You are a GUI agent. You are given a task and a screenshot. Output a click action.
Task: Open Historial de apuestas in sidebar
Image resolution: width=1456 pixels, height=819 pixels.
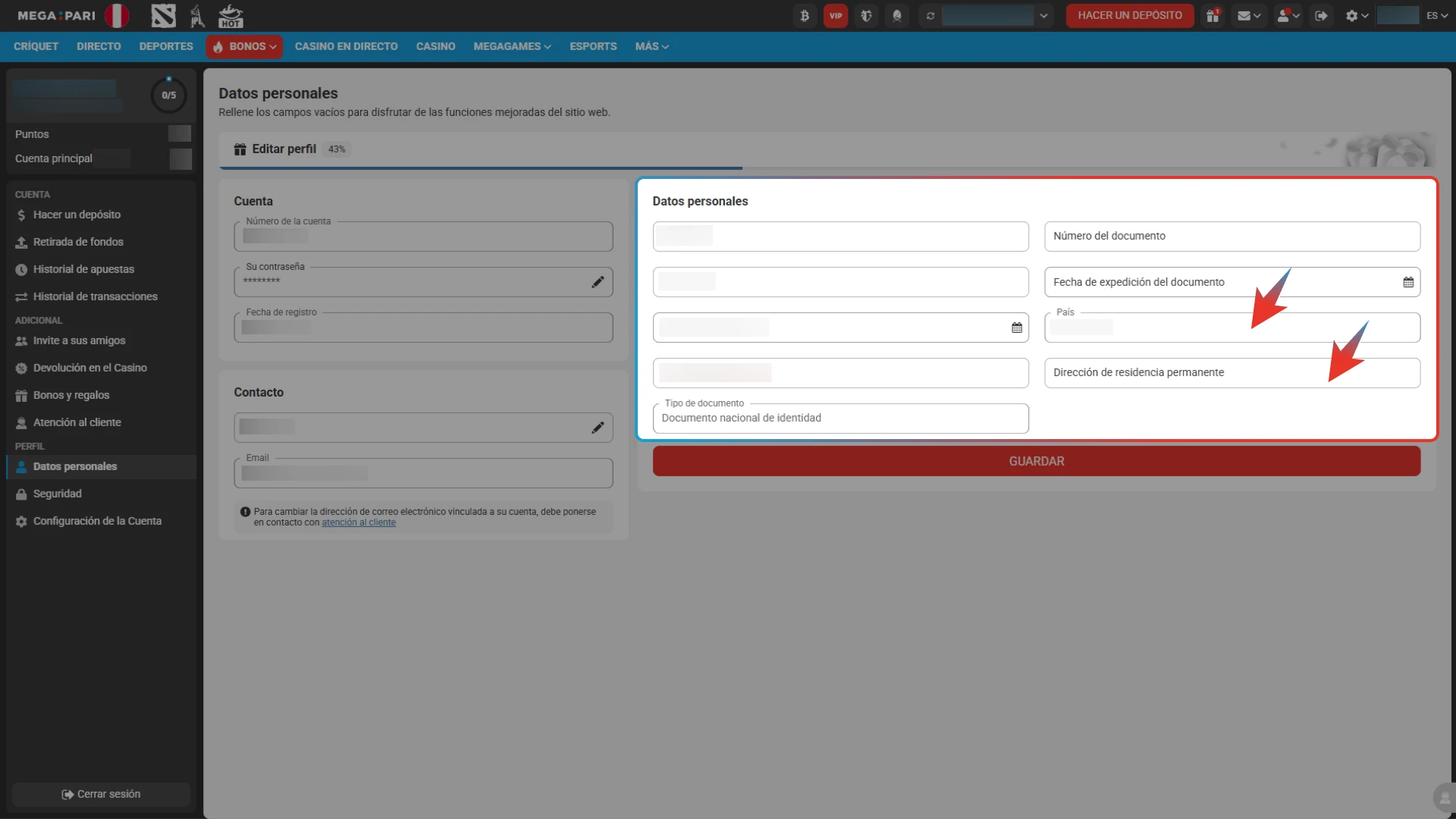pyautogui.click(x=83, y=269)
